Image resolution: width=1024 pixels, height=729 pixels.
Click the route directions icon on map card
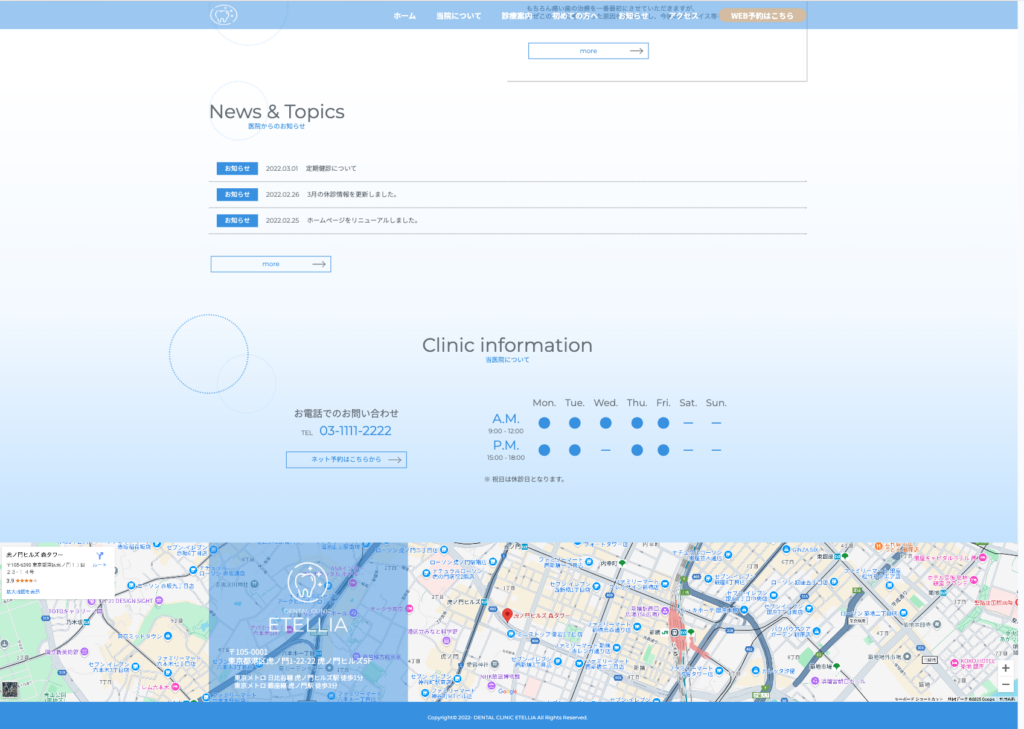click(100, 555)
